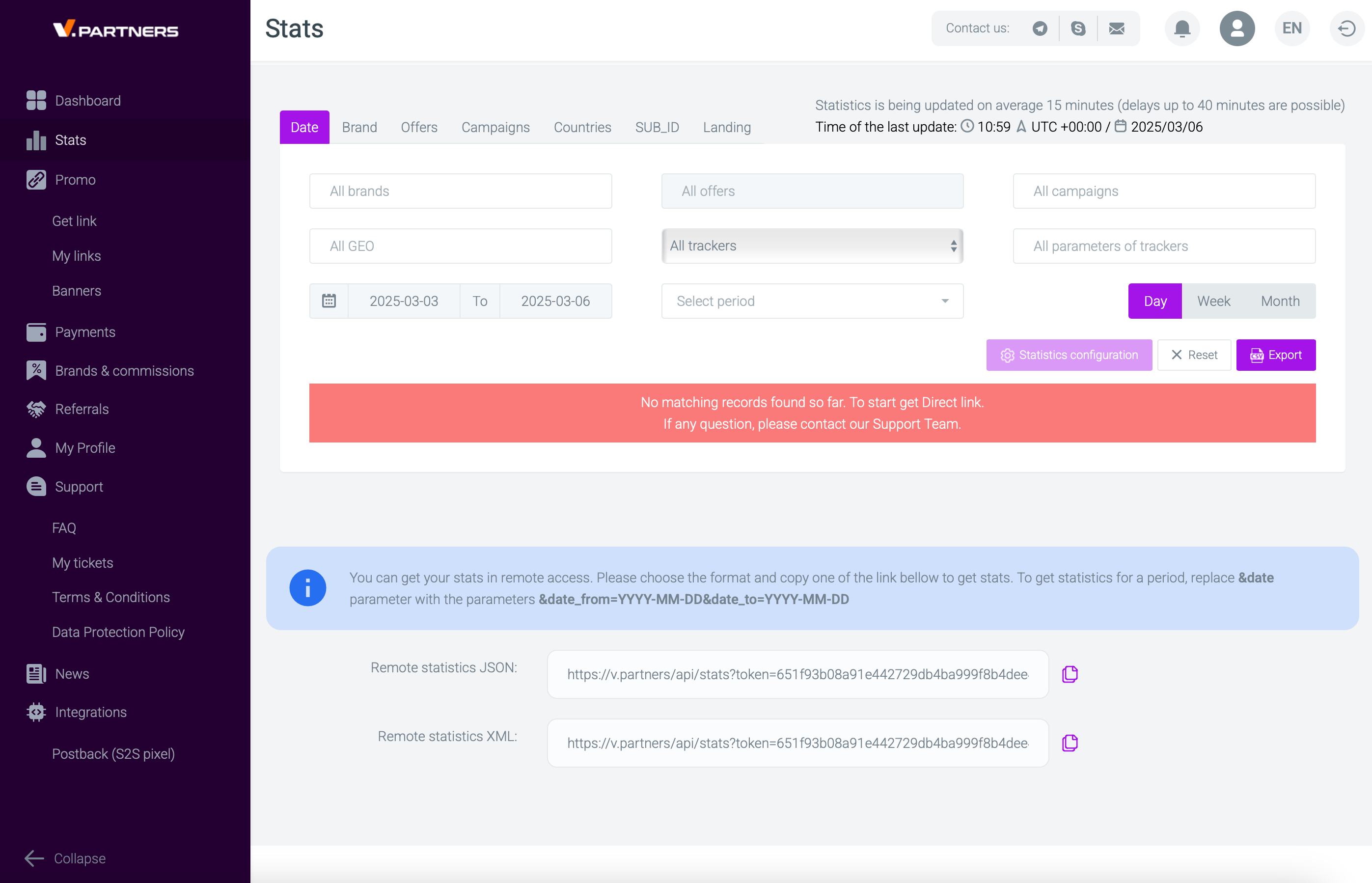Open user account avatar
Image resolution: width=1372 pixels, height=883 pixels.
1236,28
